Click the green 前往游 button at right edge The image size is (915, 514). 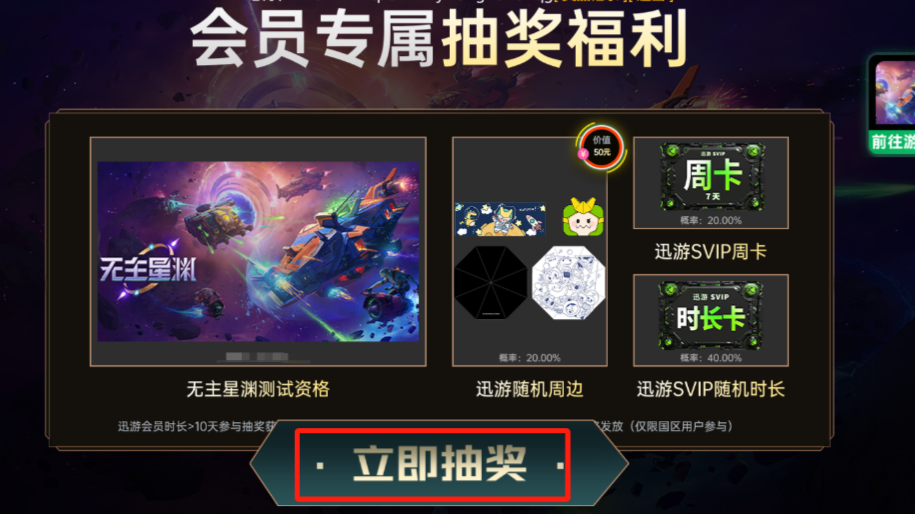tap(893, 142)
